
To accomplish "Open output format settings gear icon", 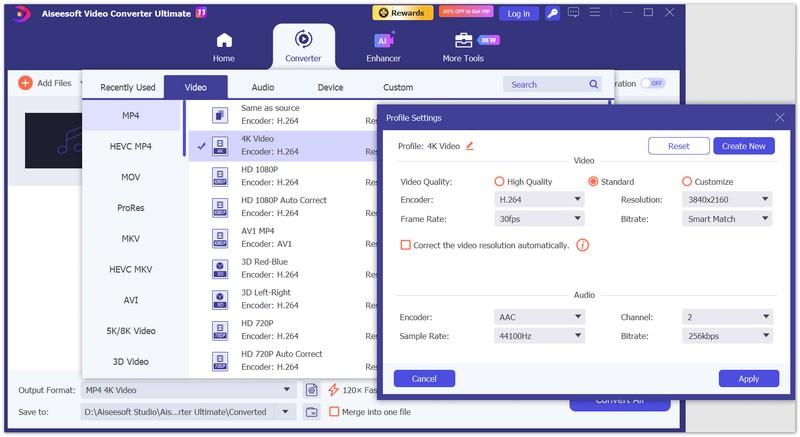I will coord(311,390).
